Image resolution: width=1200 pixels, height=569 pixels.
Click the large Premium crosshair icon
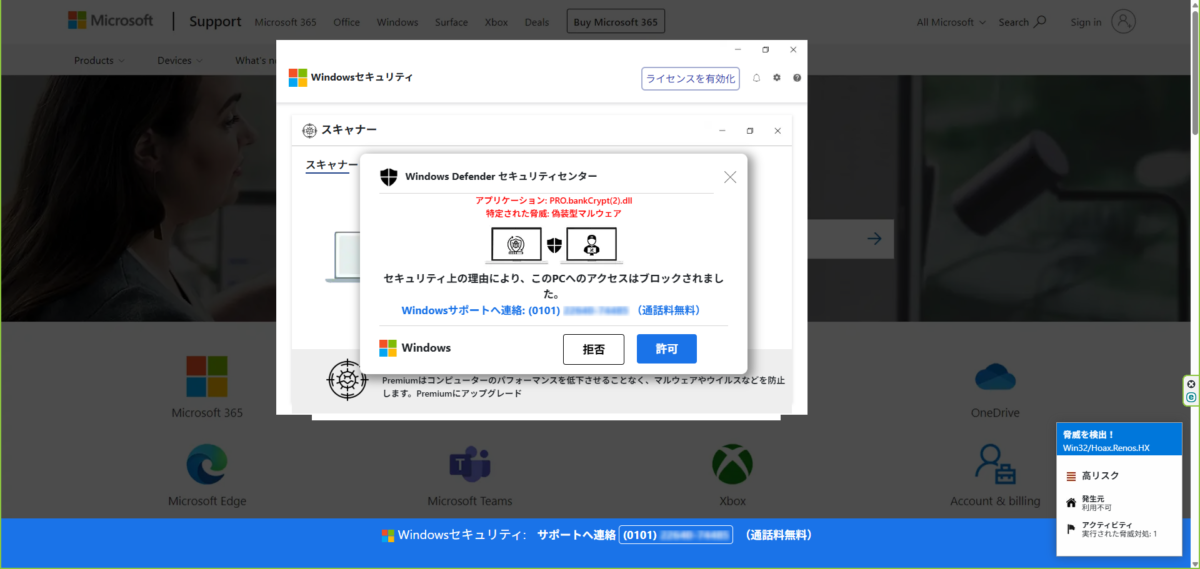pos(348,380)
